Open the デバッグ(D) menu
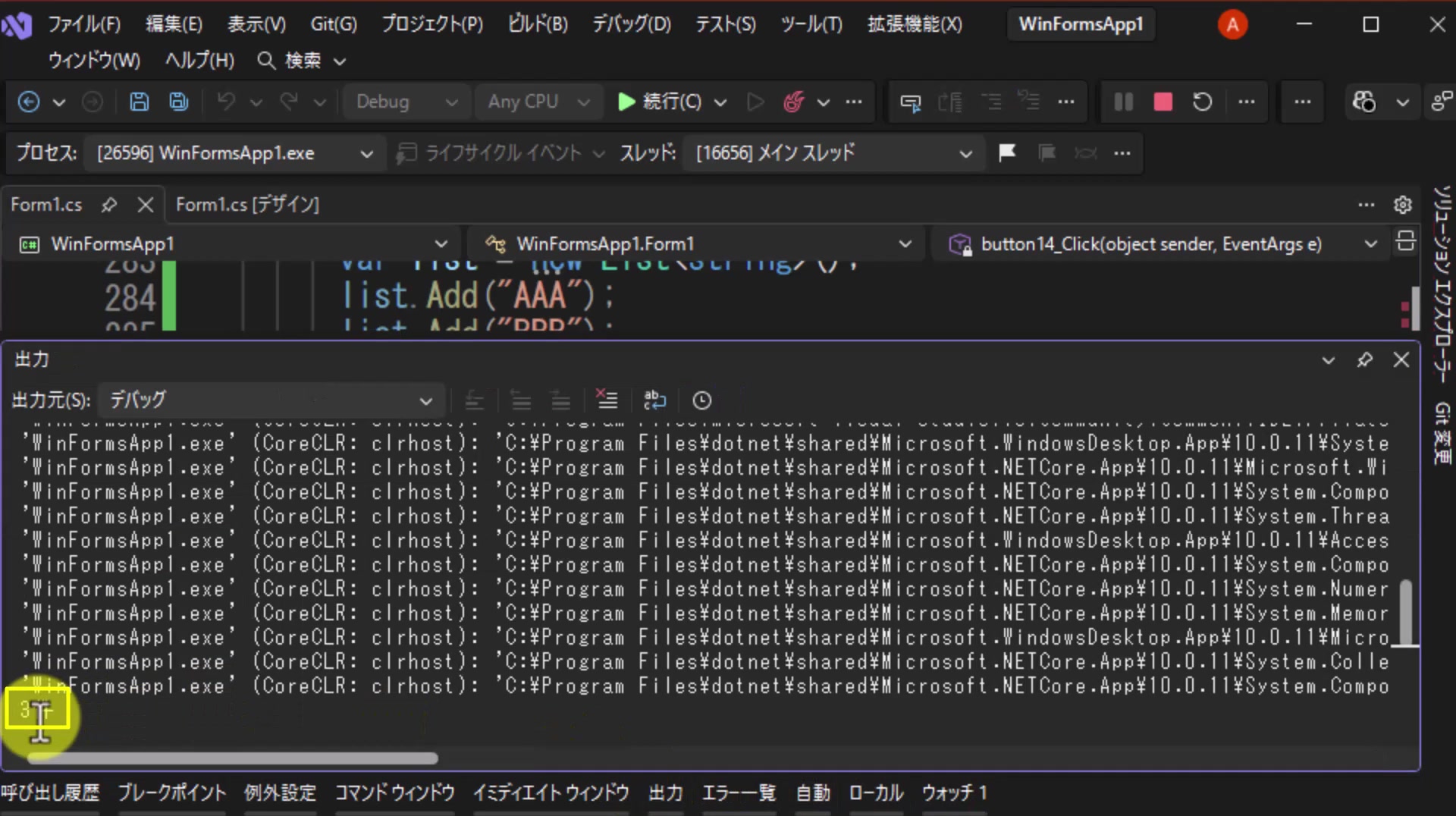 (632, 24)
